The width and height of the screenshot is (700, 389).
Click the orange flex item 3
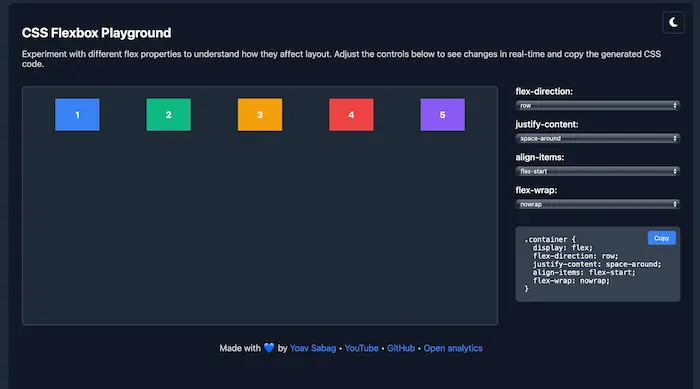[260, 115]
